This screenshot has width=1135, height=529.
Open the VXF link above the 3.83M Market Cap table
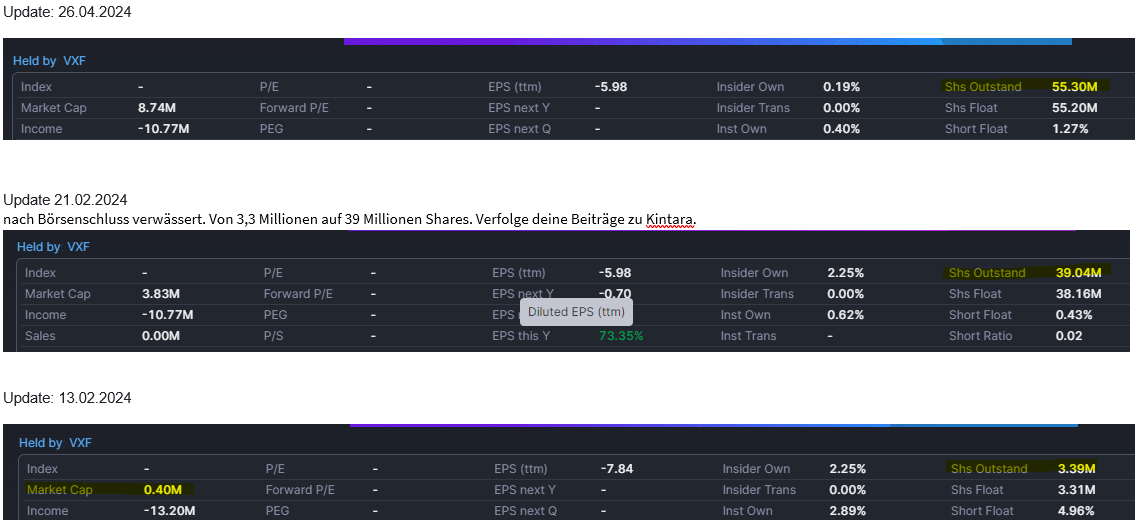click(78, 247)
